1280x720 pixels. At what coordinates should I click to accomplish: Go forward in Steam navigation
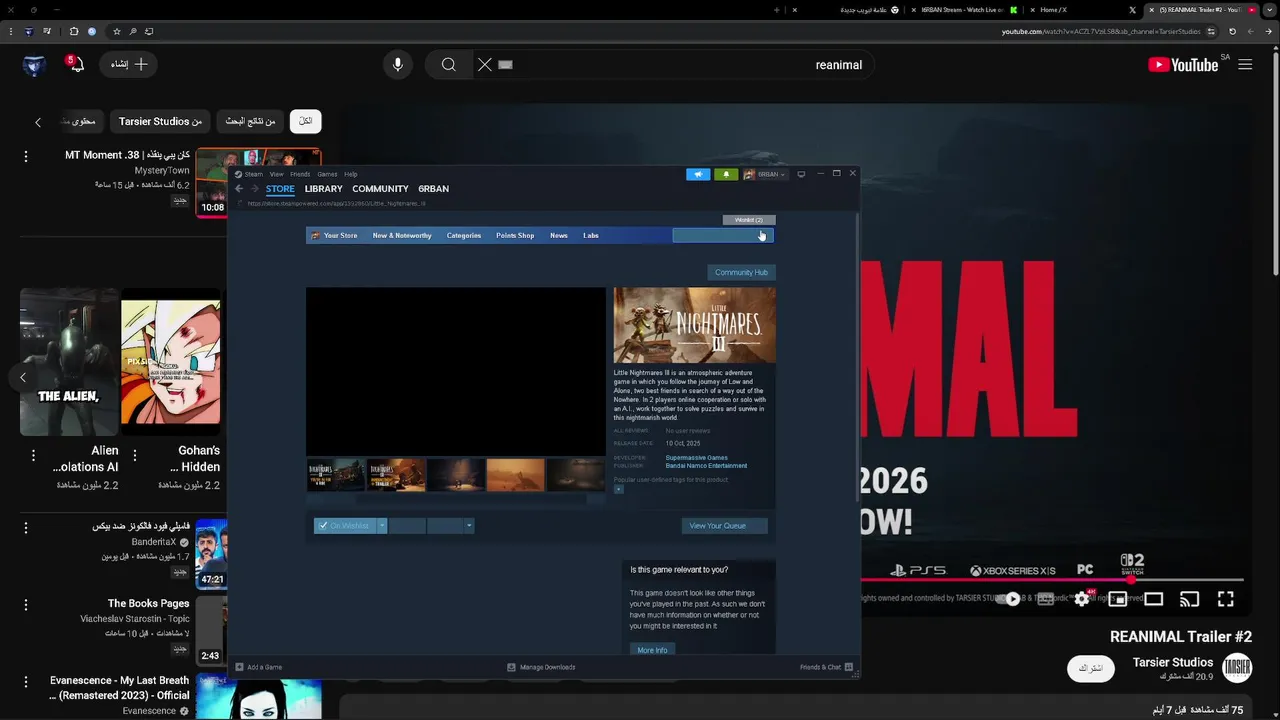255,189
